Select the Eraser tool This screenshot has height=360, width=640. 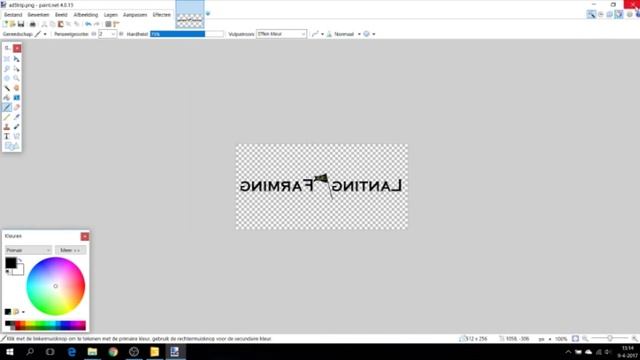17,108
